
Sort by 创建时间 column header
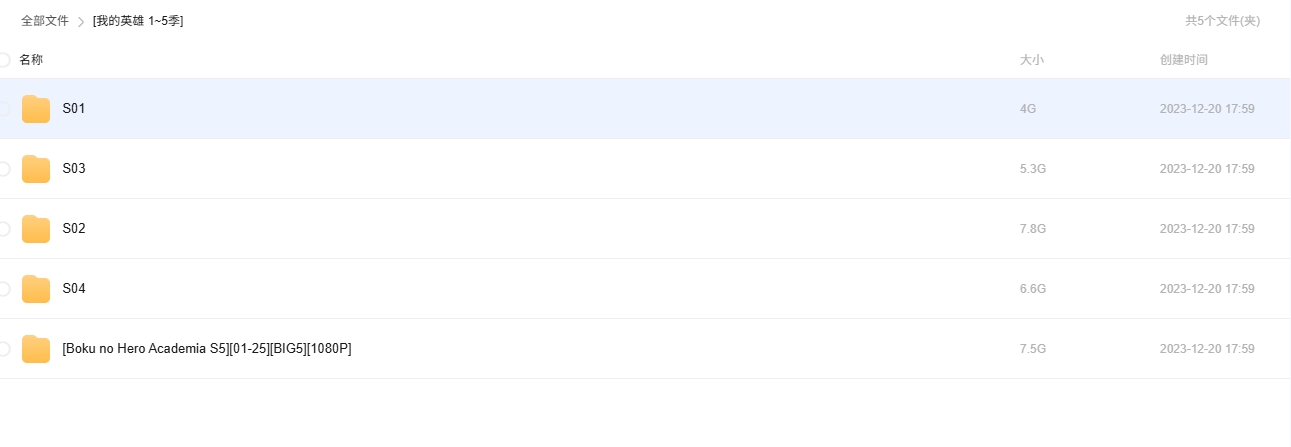point(1183,60)
